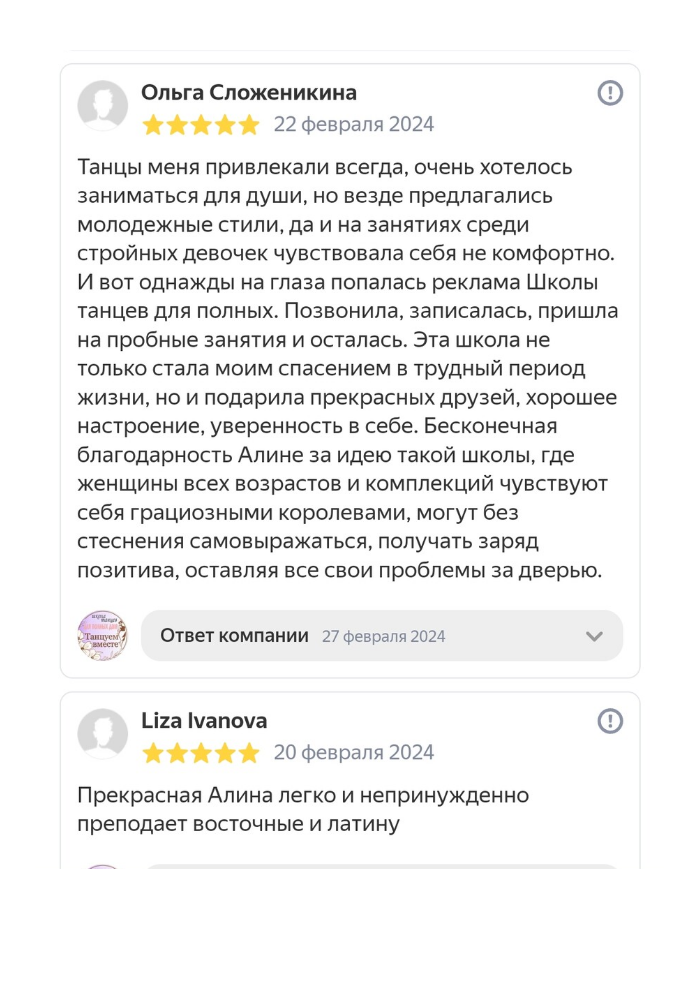Select the first star in Liza Ivanova's rating

point(153,753)
